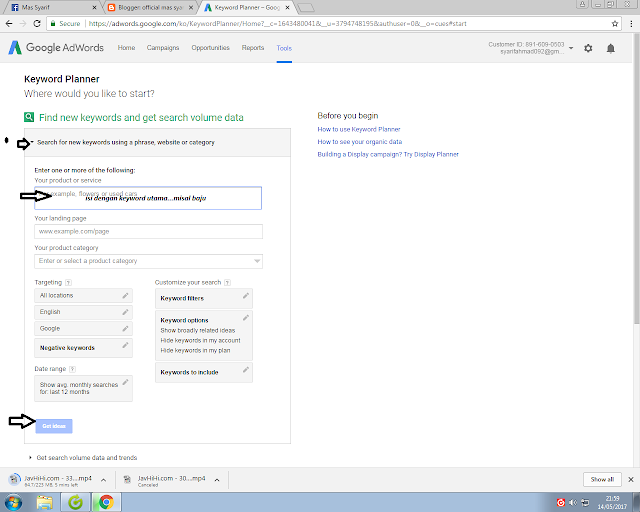Close the Keyword Planner browser tab
This screenshot has height=512, width=640.
coord(287,7)
